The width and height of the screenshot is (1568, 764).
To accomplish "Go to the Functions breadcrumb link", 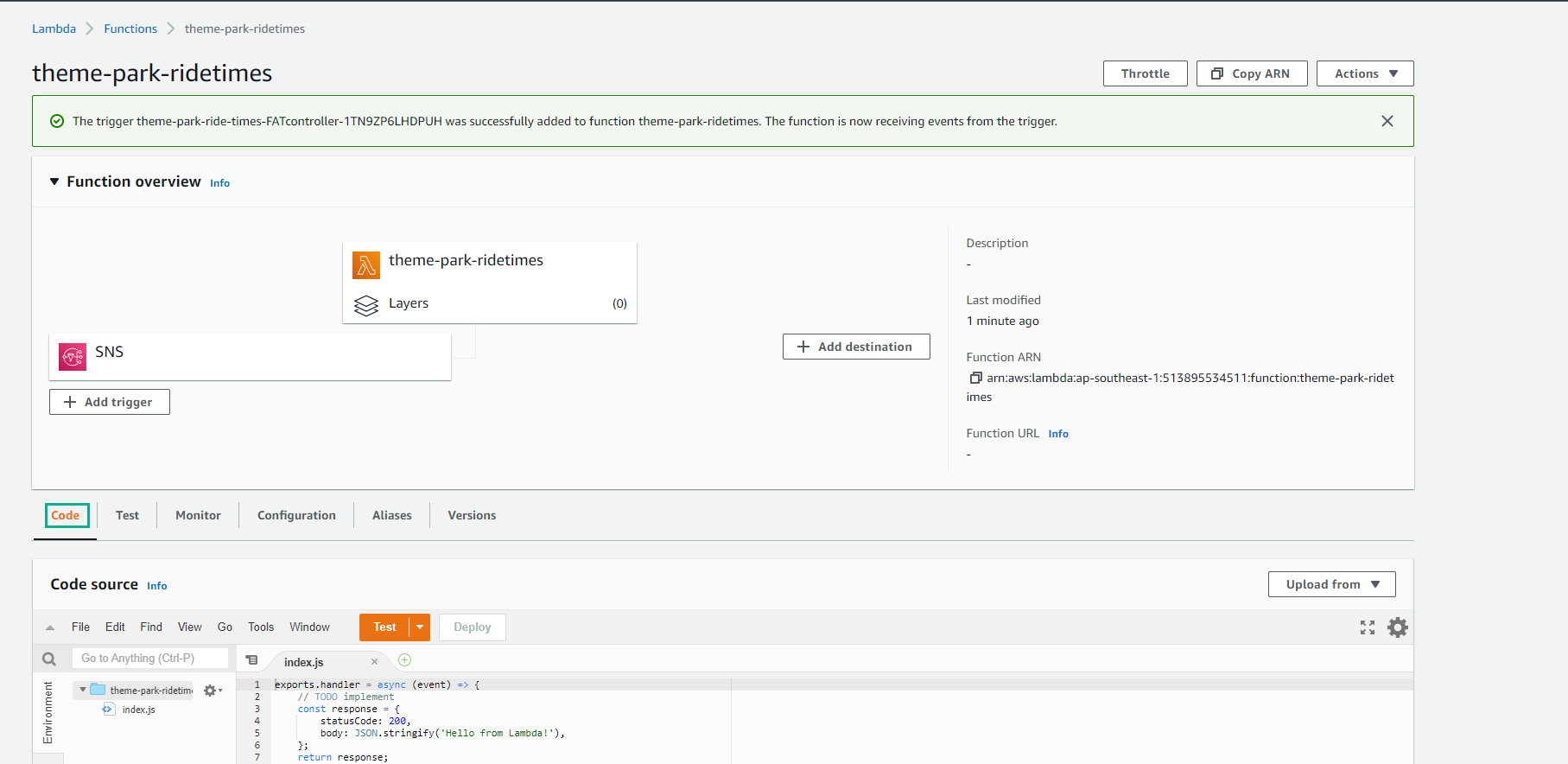I will [130, 29].
